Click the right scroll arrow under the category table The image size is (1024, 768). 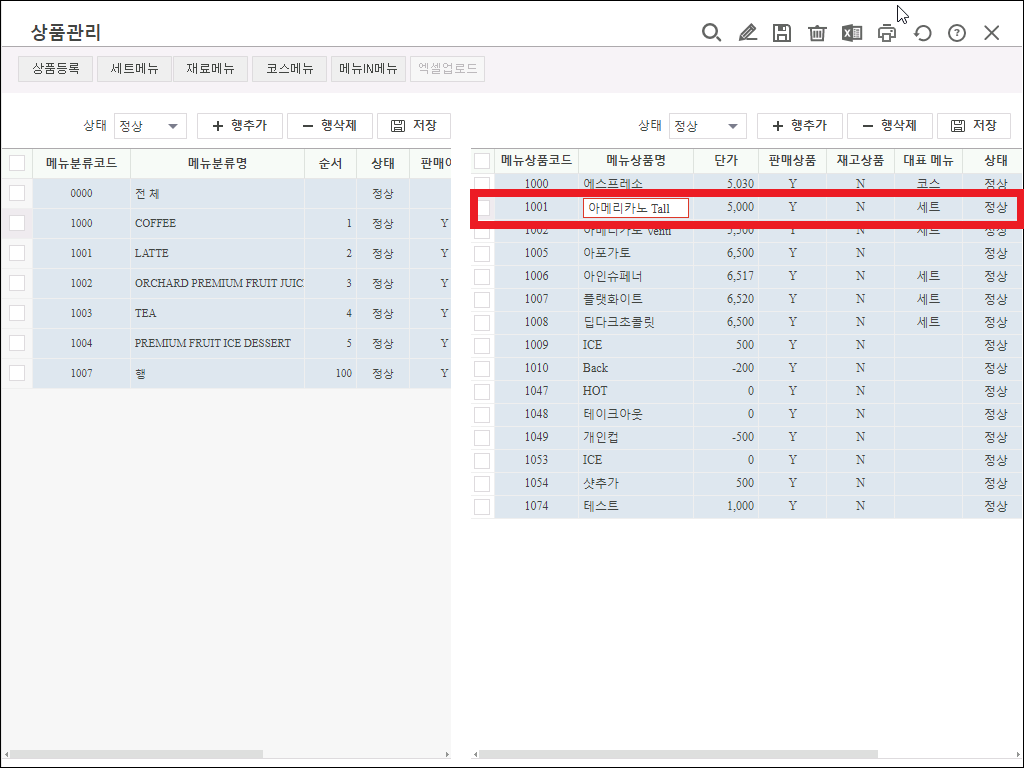[x=447, y=754]
